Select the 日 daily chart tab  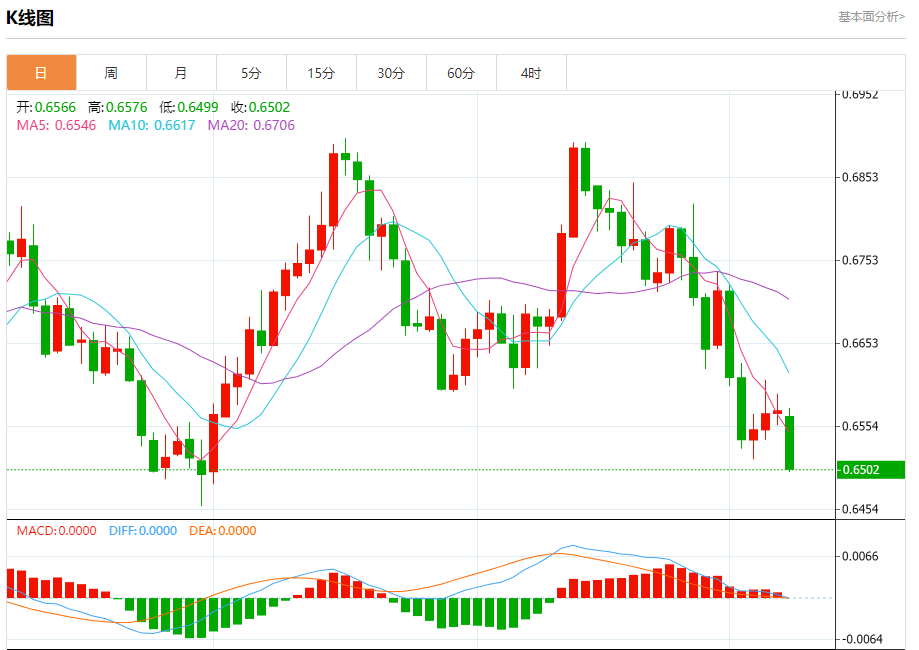[41, 73]
